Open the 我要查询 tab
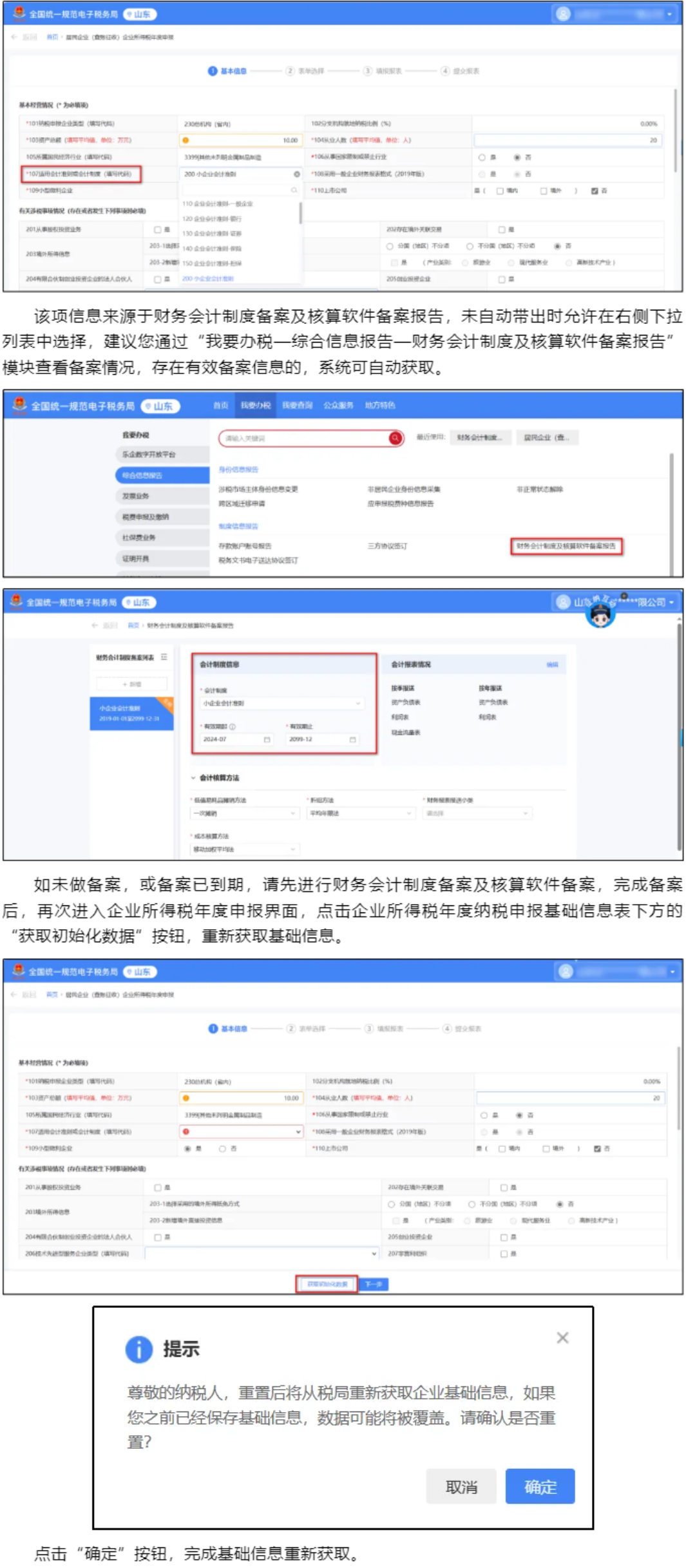This screenshot has width=686, height=1568. pos(297,405)
